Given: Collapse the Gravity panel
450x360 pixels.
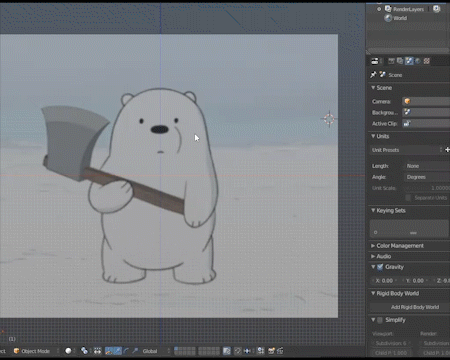Looking at the screenshot, I should point(373,267).
